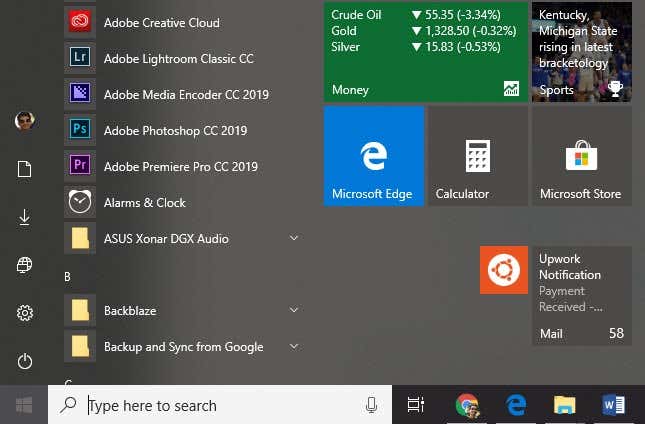645x424 pixels.
Task: Open the Money live tile
Action: coord(425,52)
